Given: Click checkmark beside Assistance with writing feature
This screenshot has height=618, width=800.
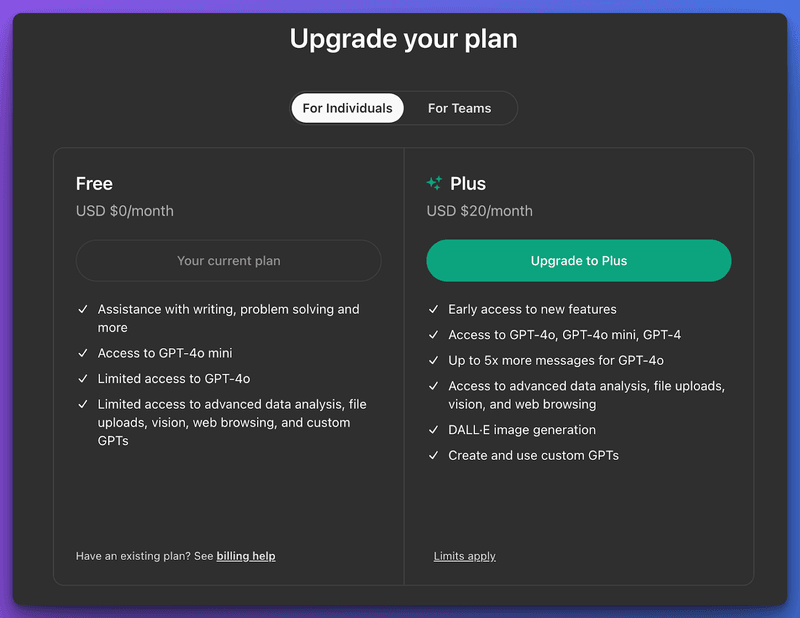Looking at the screenshot, I should (83, 309).
